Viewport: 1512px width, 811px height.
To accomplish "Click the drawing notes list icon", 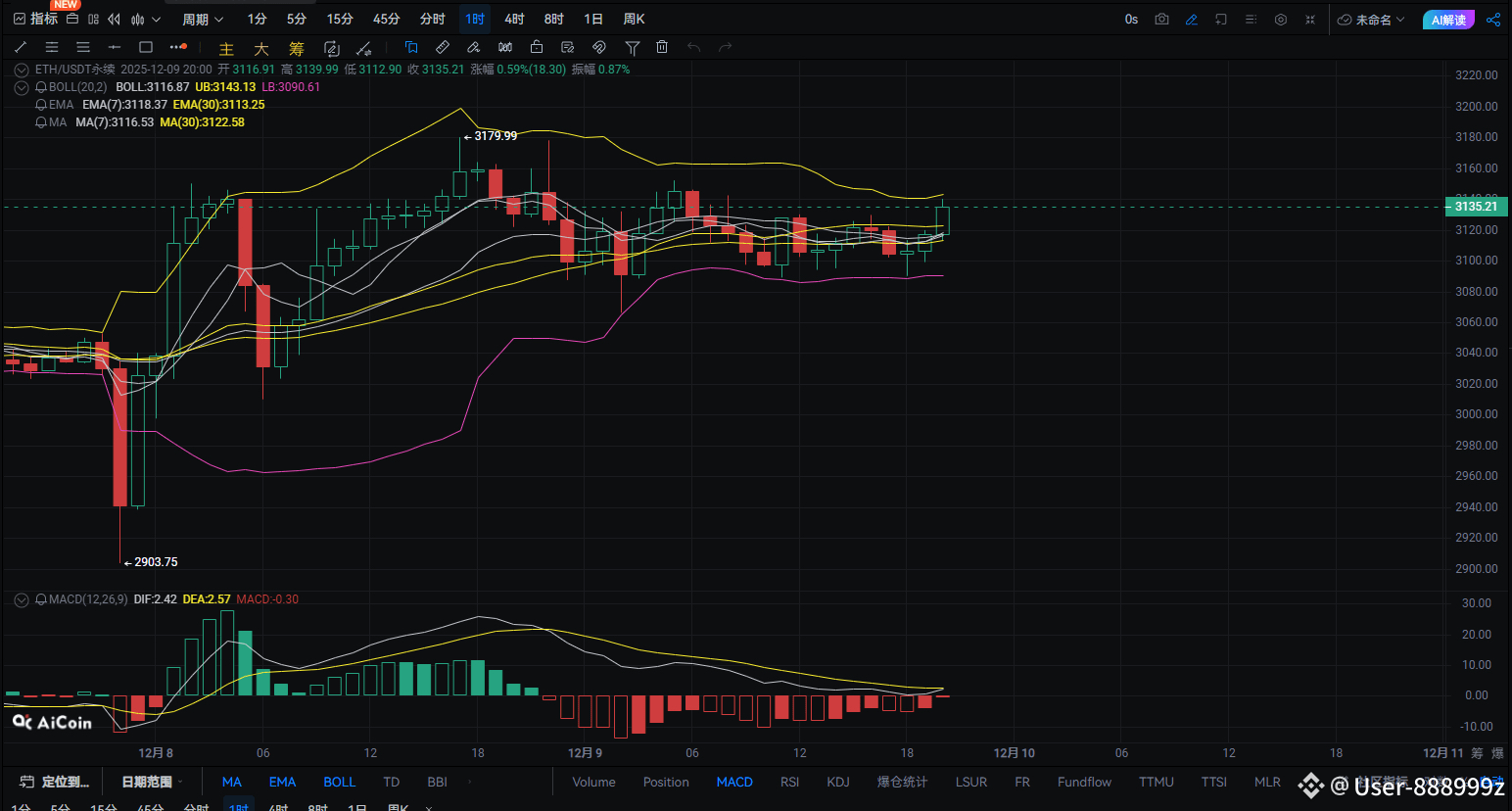I will tap(568, 47).
